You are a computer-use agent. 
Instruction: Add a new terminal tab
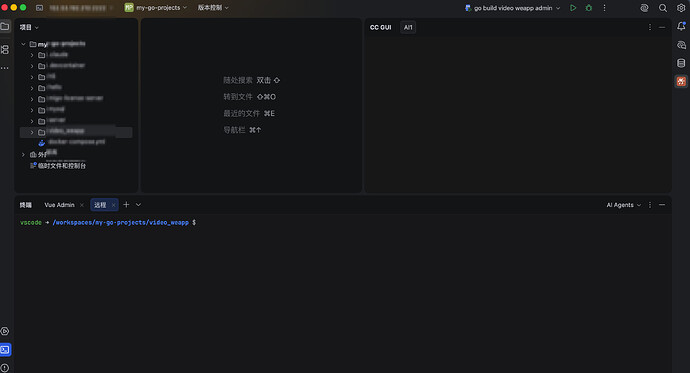pos(126,205)
